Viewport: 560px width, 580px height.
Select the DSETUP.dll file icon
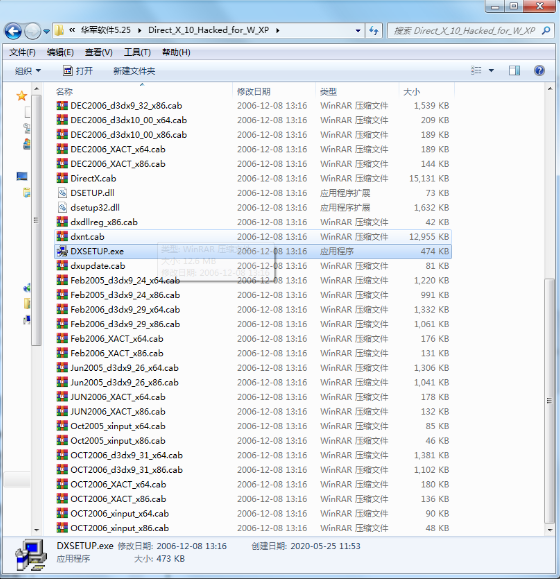pyautogui.click(x=62, y=193)
